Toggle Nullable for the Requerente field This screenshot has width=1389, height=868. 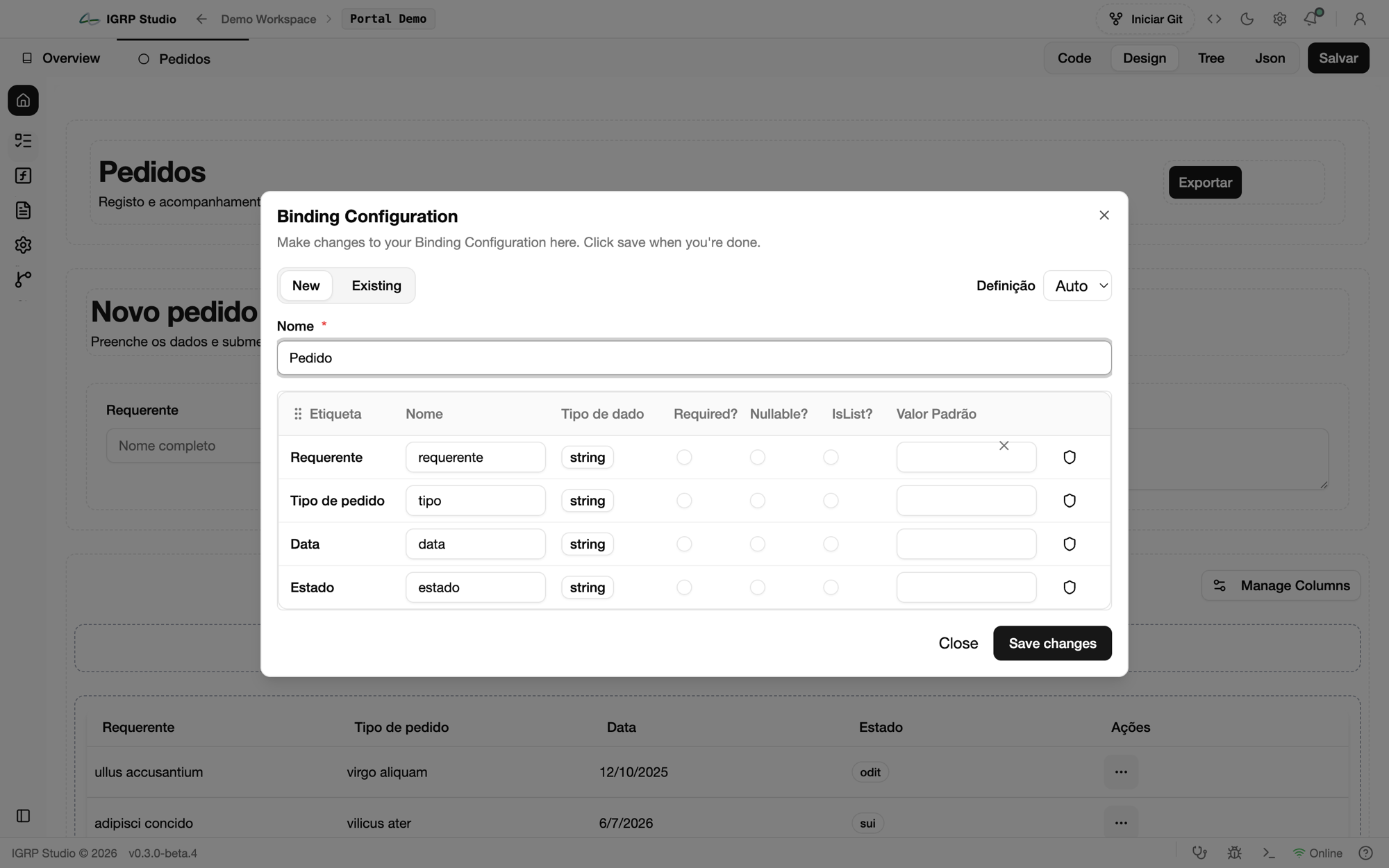(x=758, y=457)
